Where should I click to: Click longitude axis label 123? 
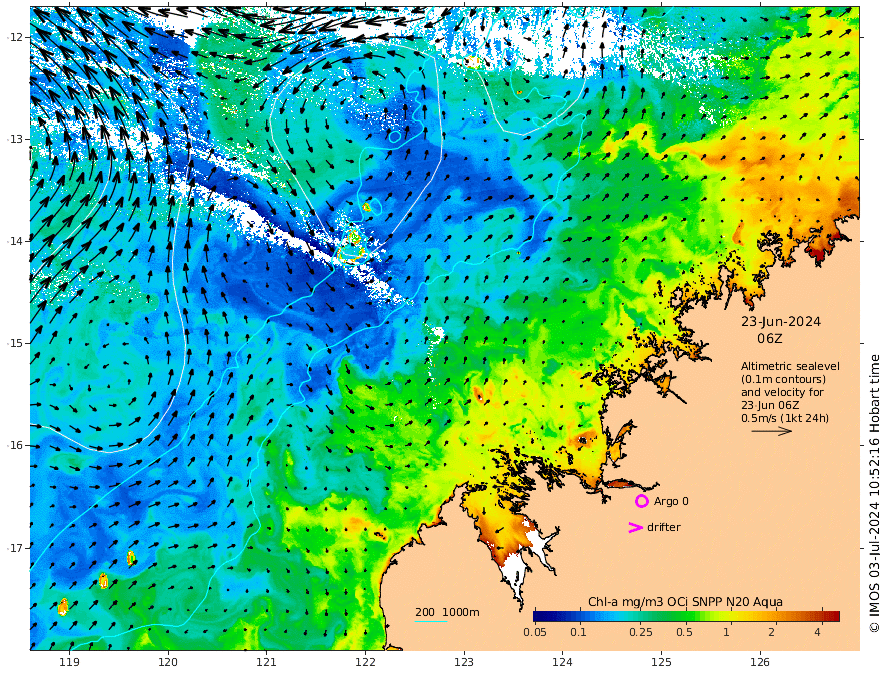[464, 663]
